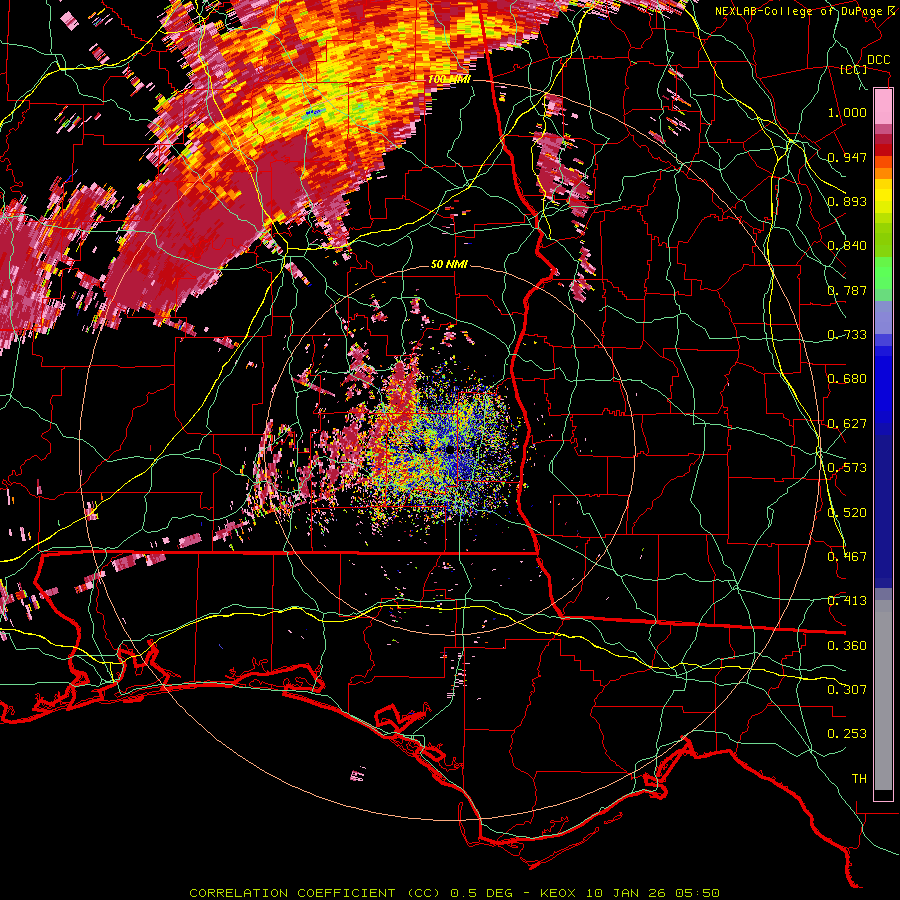900x900 pixels.
Task: Click the 0.360 scale value
Action: pyautogui.click(x=847, y=646)
